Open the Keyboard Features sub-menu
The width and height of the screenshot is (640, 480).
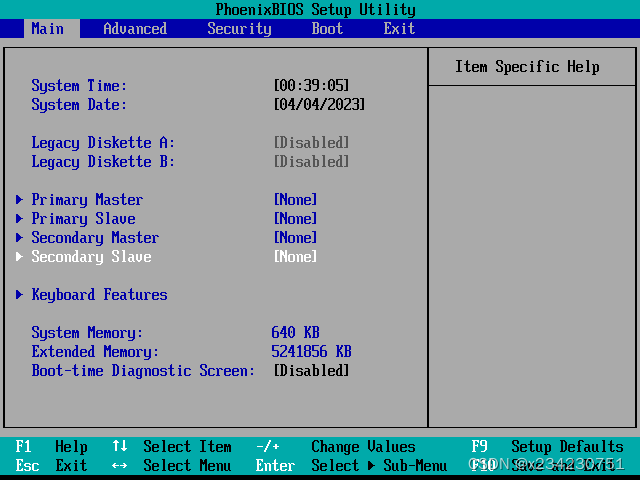[99, 294]
